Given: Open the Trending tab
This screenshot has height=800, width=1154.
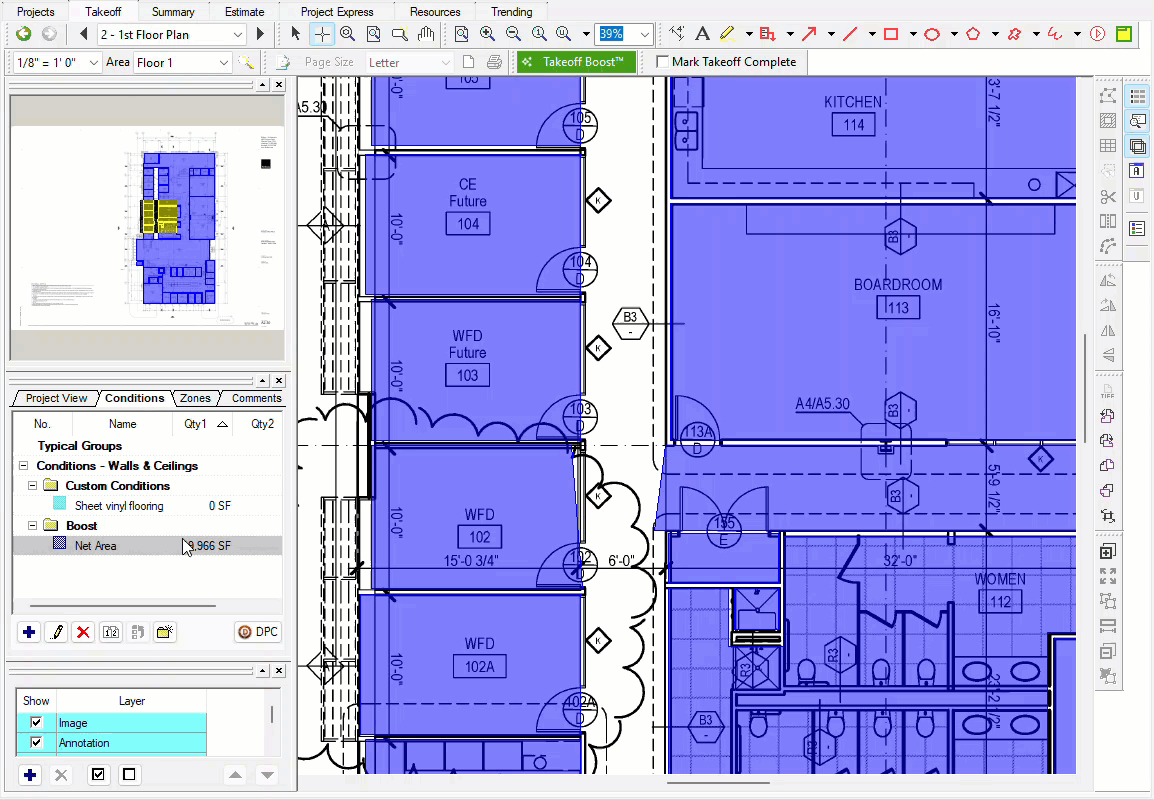Looking at the screenshot, I should (x=511, y=12).
